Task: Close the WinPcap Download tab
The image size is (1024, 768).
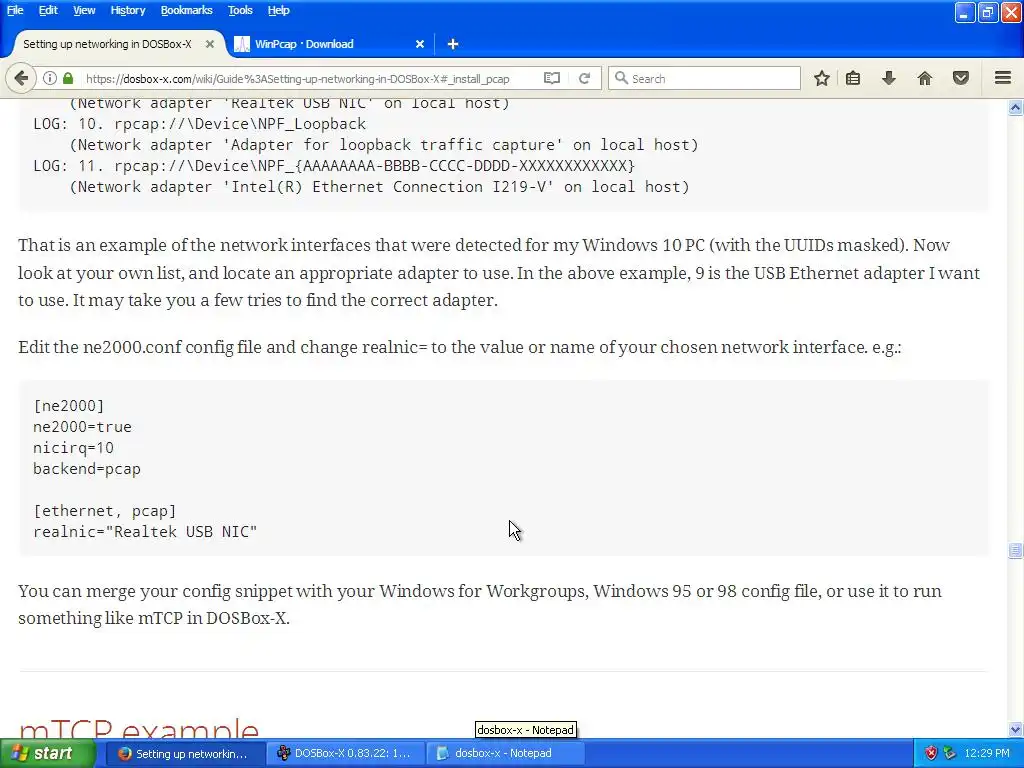Action: tap(420, 44)
